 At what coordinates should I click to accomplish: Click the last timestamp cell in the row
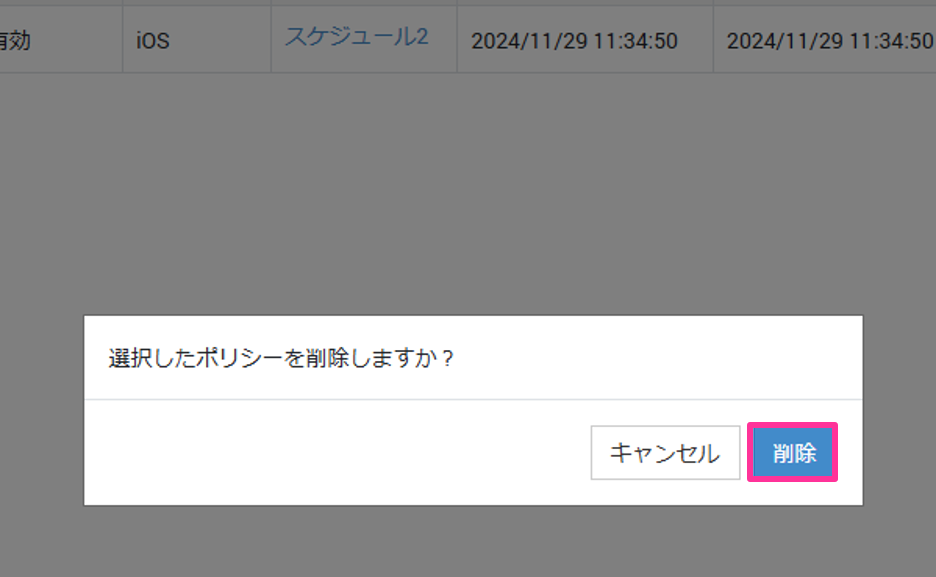(825, 40)
